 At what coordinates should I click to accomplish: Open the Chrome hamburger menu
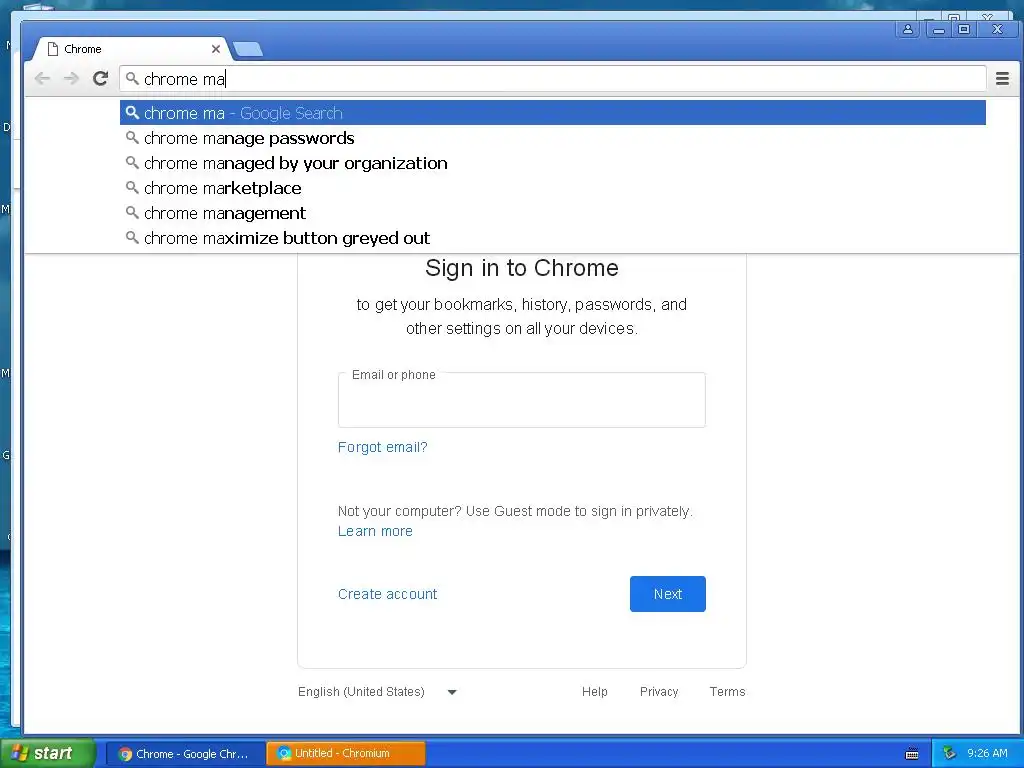[1002, 79]
